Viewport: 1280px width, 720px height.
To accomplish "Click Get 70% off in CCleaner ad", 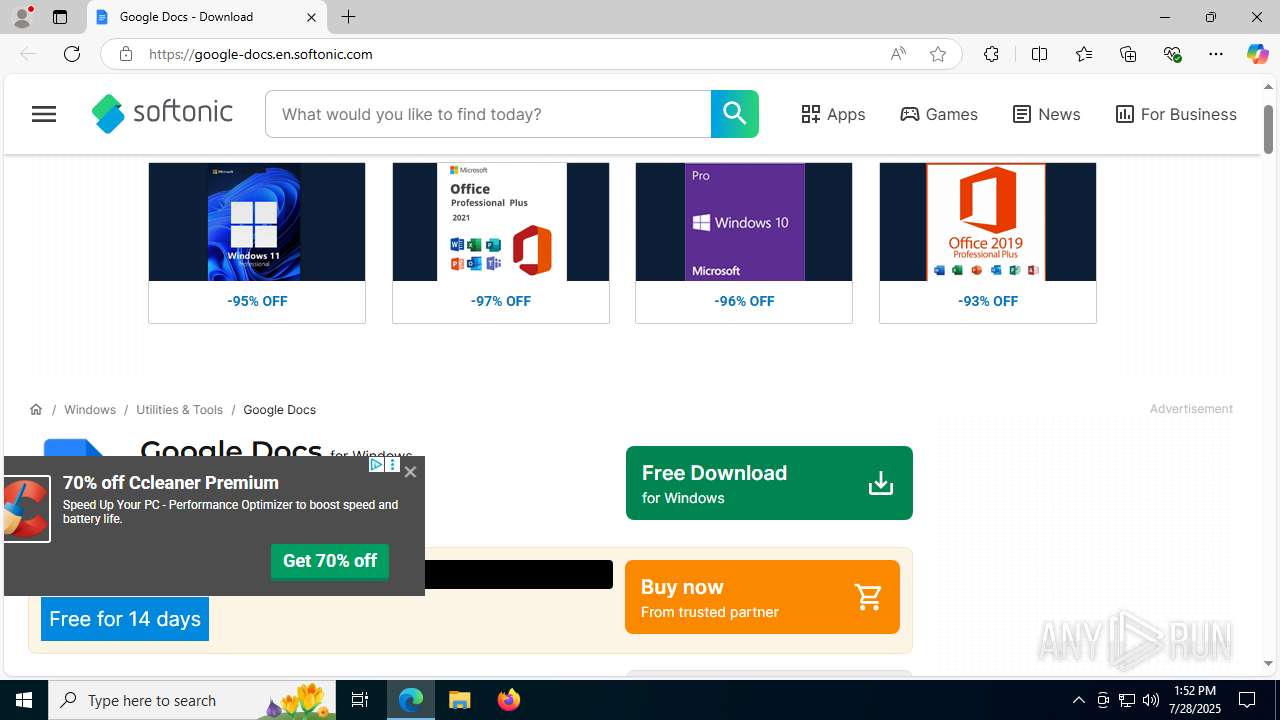I will click(330, 561).
